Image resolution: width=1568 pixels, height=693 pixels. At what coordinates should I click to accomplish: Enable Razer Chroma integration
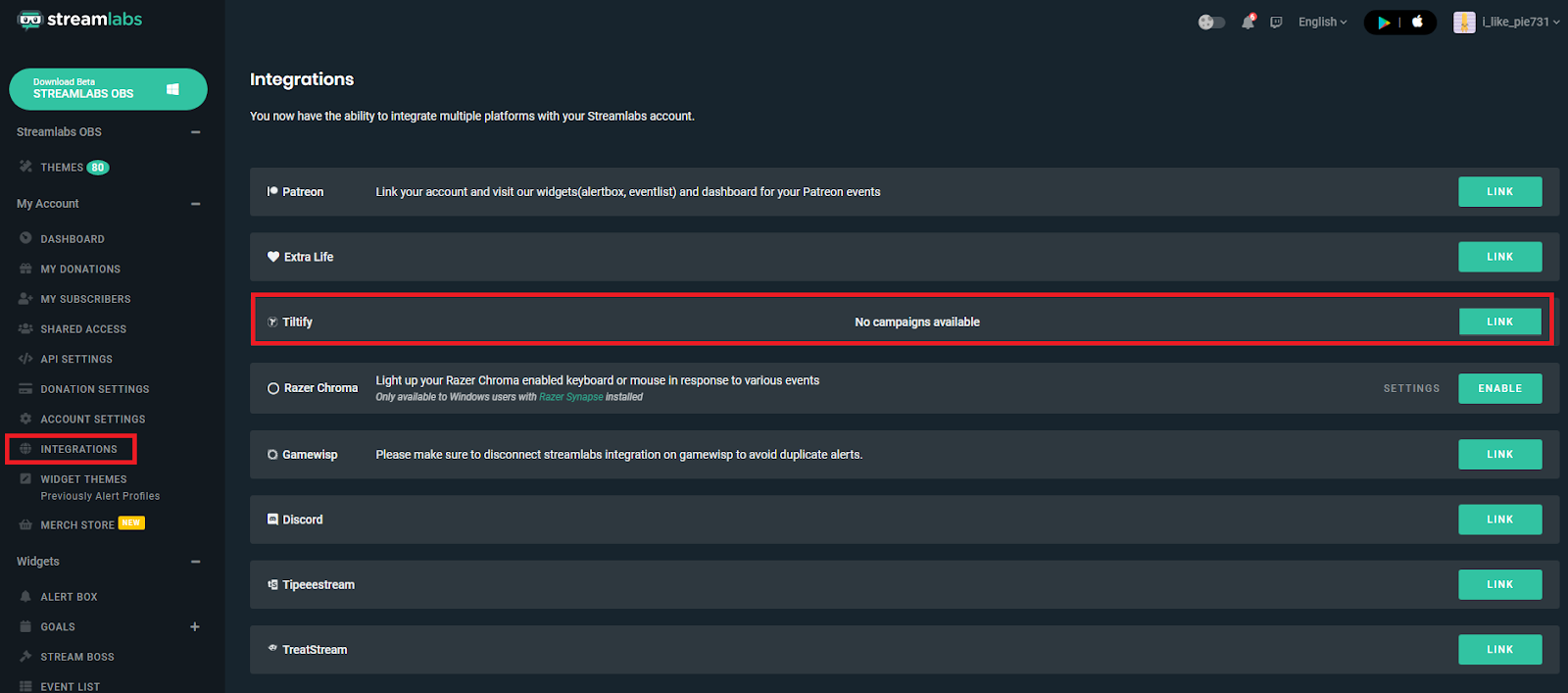1499,388
